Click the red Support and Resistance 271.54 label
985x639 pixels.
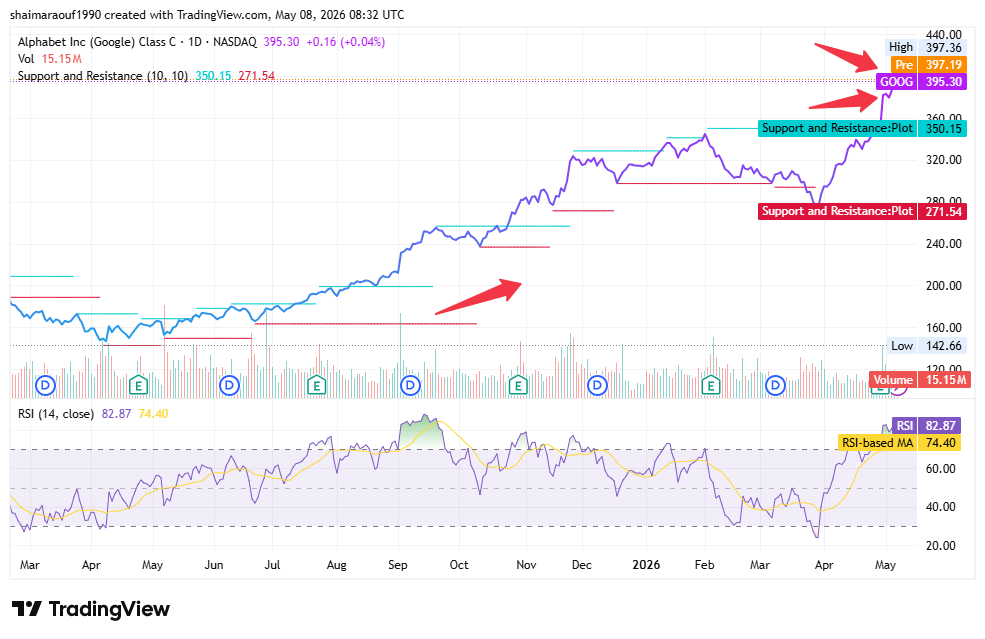click(862, 211)
